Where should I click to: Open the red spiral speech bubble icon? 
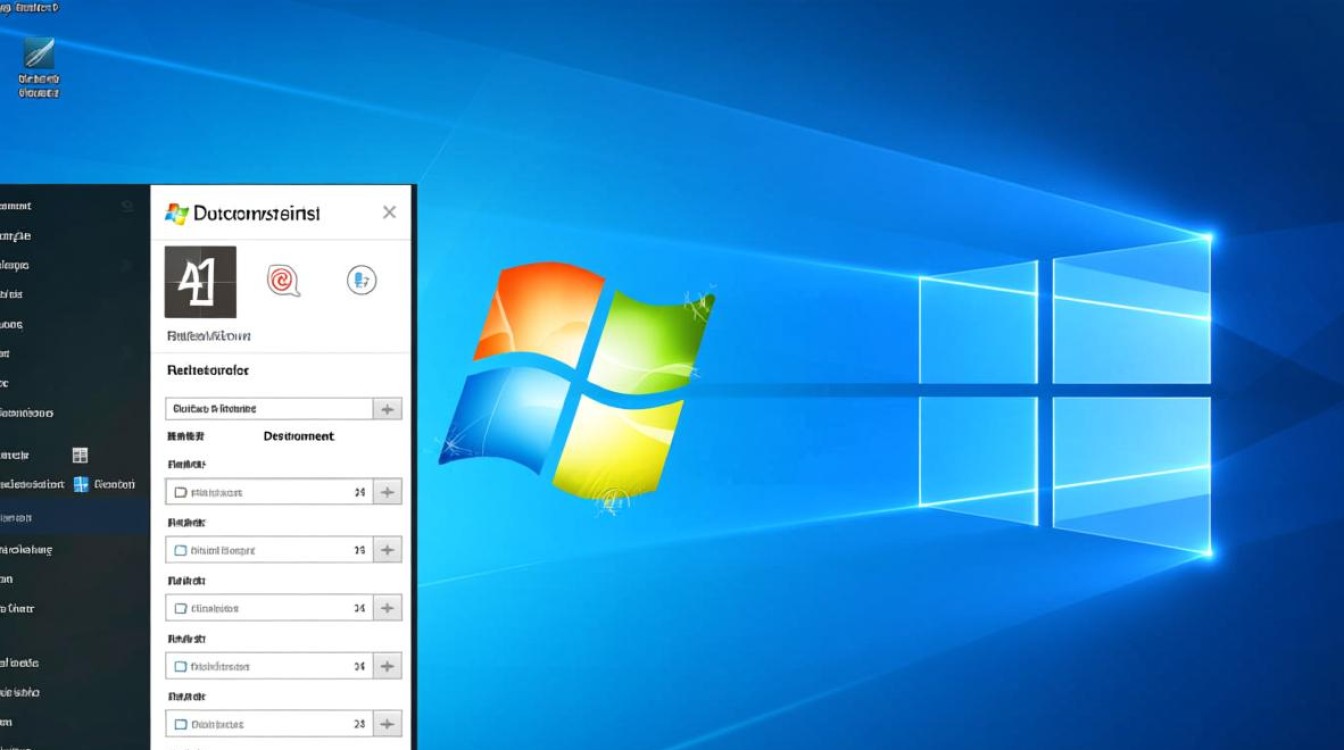tap(283, 281)
